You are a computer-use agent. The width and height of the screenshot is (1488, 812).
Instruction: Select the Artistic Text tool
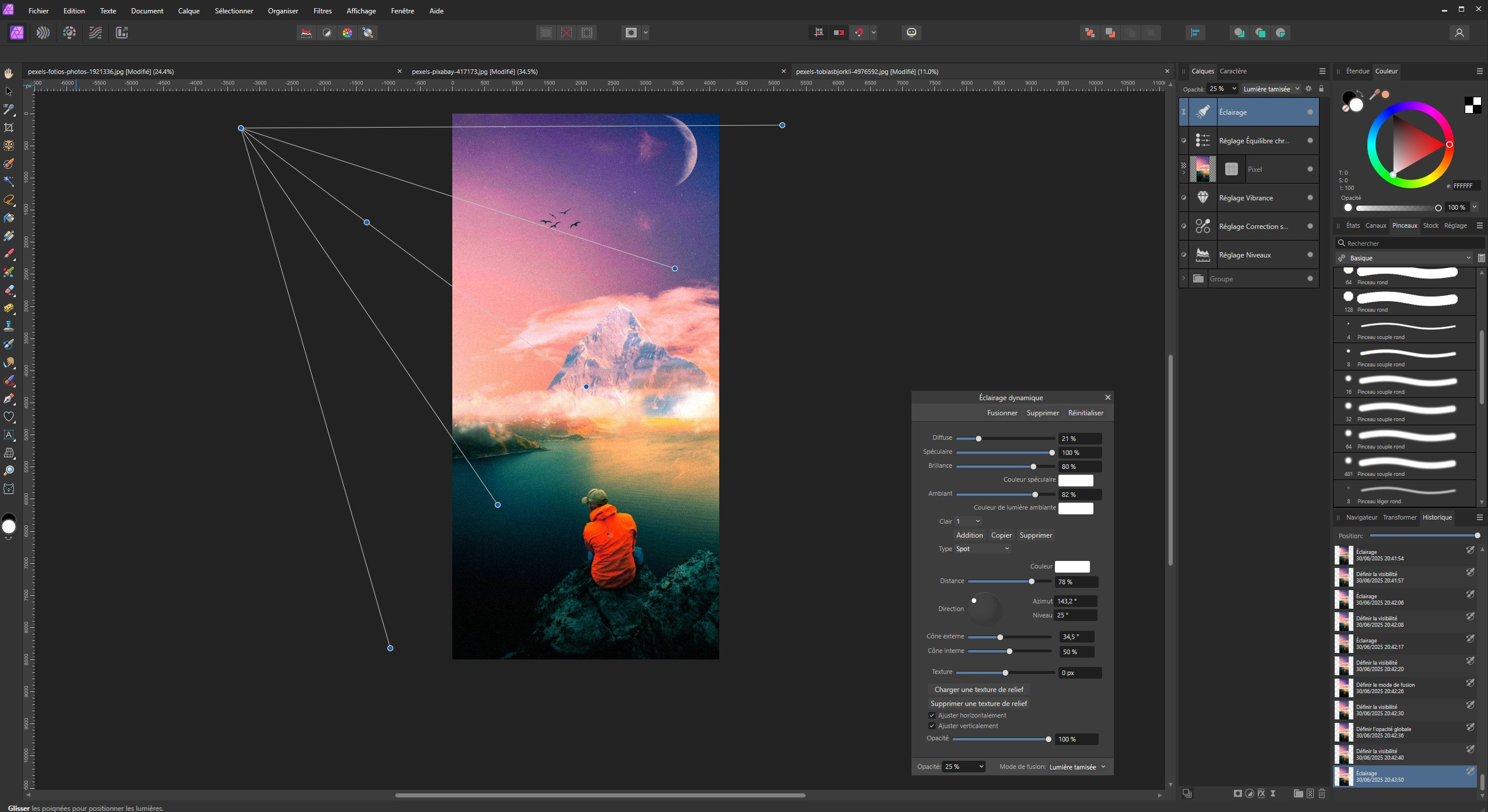(9, 435)
